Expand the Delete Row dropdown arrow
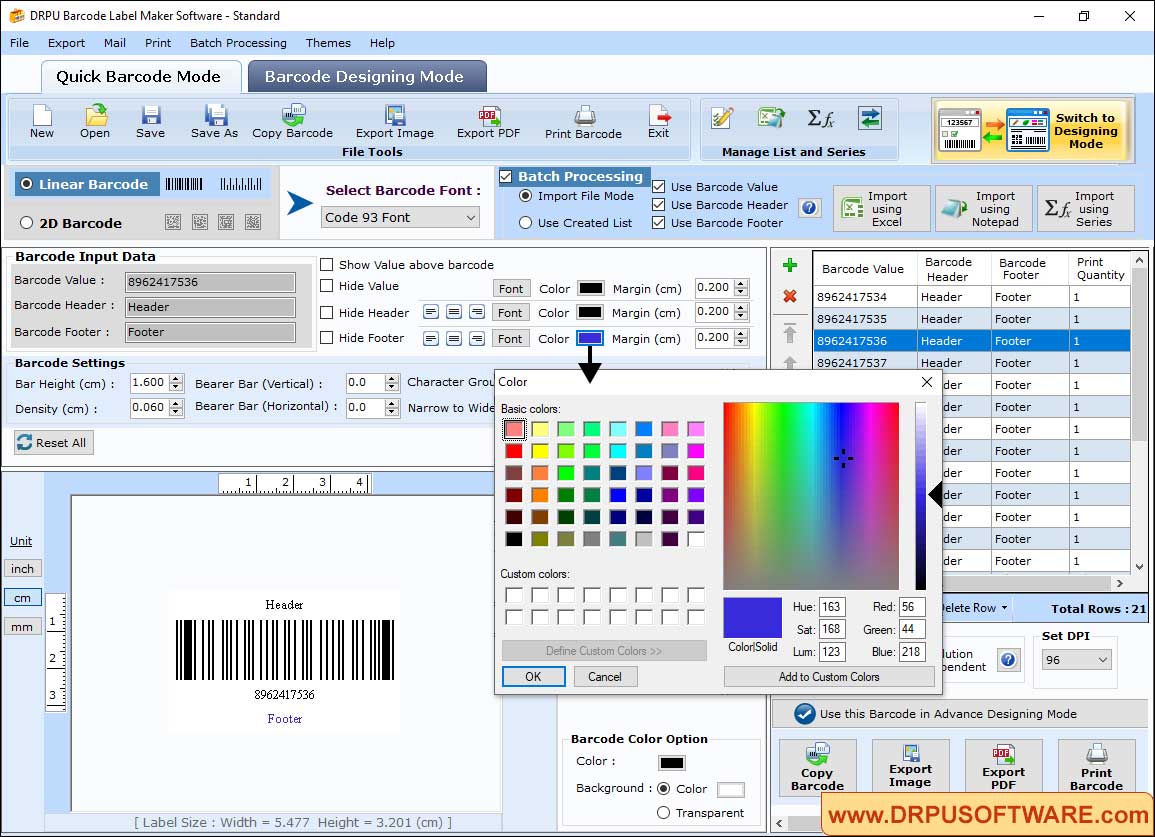Screen dimensions: 1155x837 click(x=1004, y=608)
